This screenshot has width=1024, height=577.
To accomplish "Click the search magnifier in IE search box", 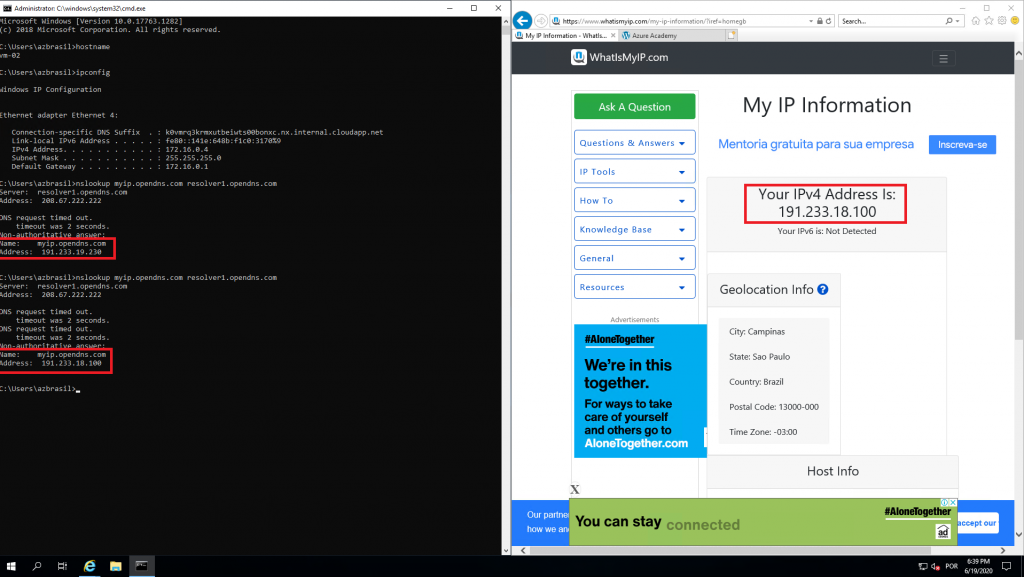I will [949, 21].
